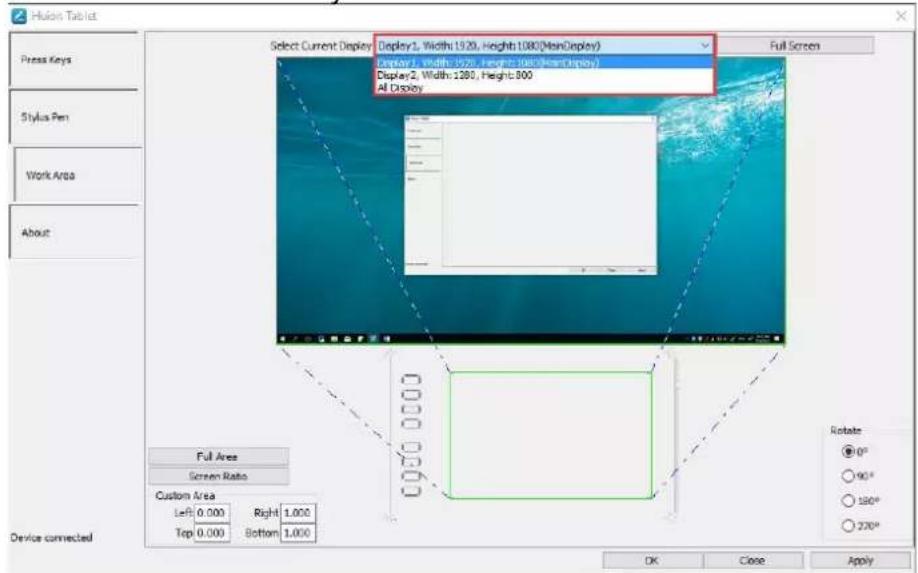The width and height of the screenshot is (918, 573).
Task: Select the Work Area tab
Action: [x=77, y=174]
